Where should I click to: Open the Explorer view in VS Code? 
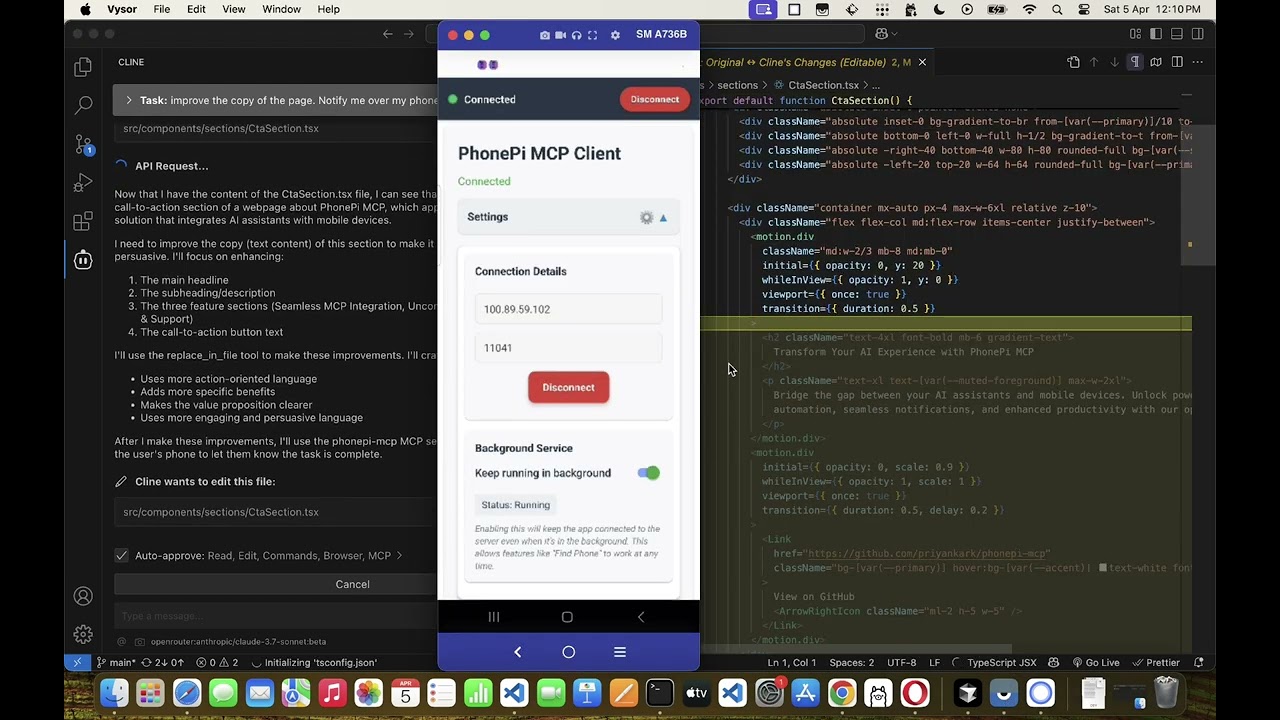tap(83, 67)
